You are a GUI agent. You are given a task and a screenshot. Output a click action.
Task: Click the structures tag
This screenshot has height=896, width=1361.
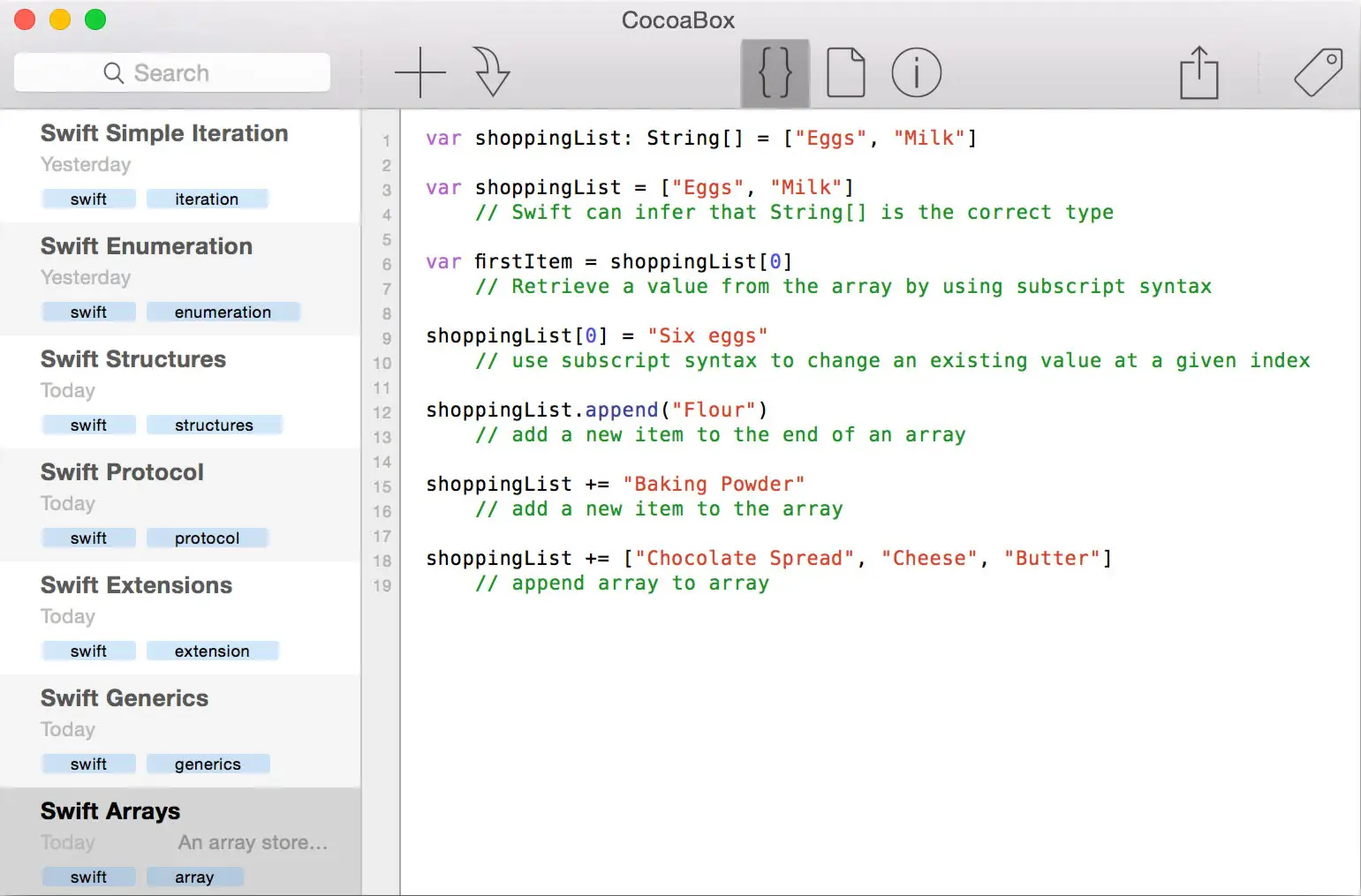coord(214,425)
